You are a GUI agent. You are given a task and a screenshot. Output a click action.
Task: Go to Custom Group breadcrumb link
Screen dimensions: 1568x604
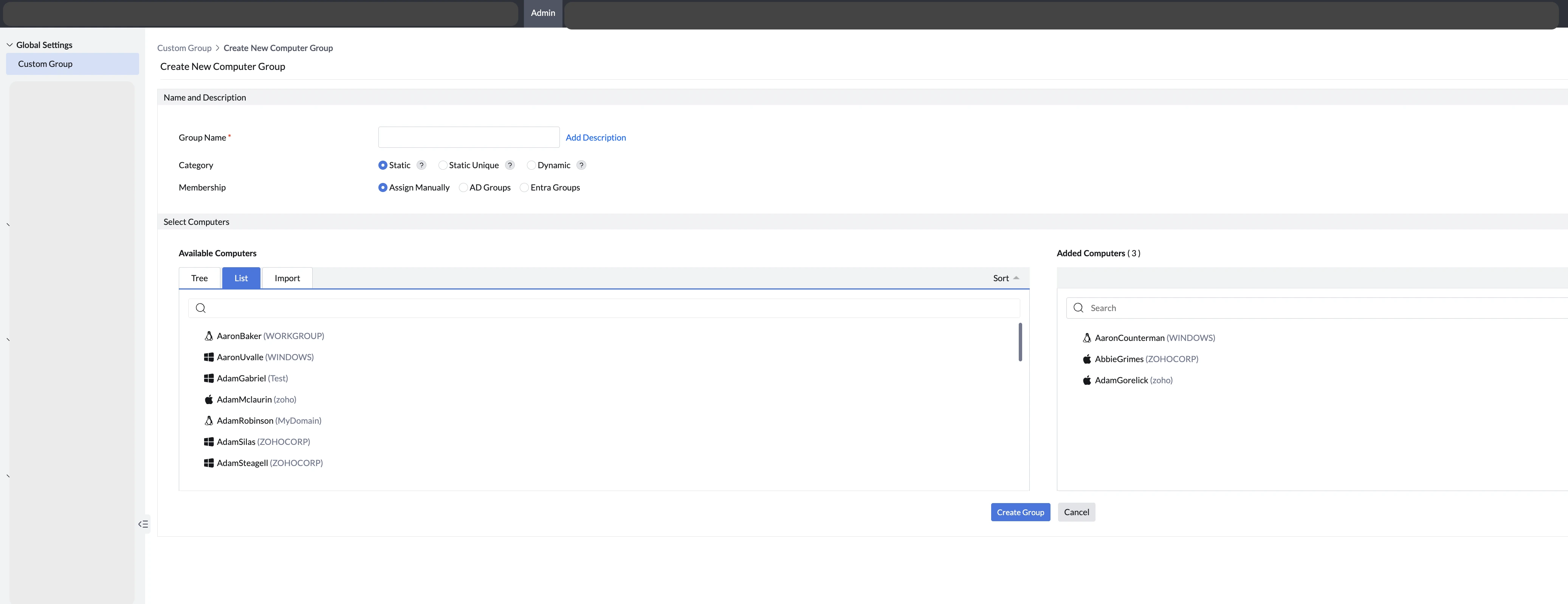pos(184,48)
